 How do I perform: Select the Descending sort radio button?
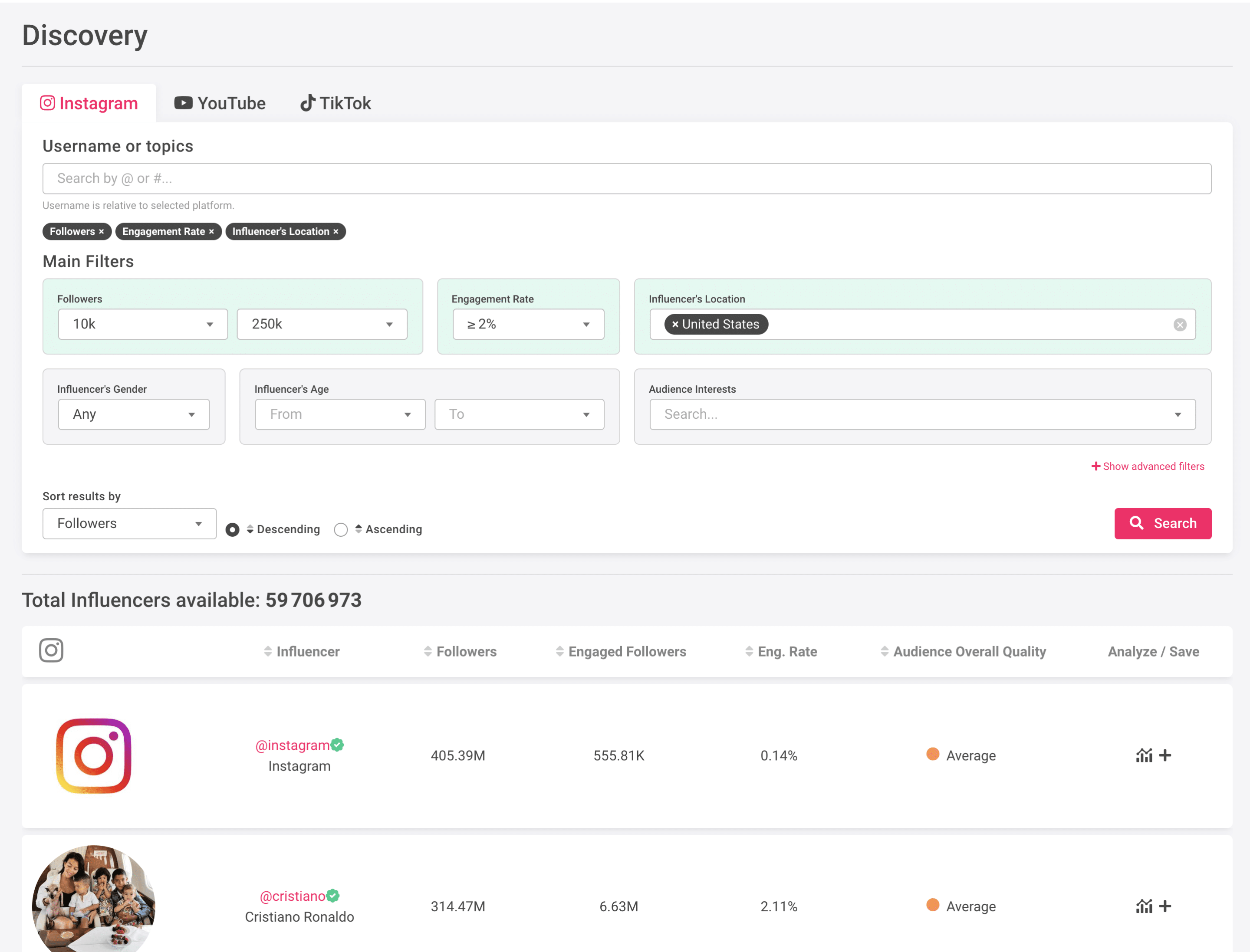[233, 530]
